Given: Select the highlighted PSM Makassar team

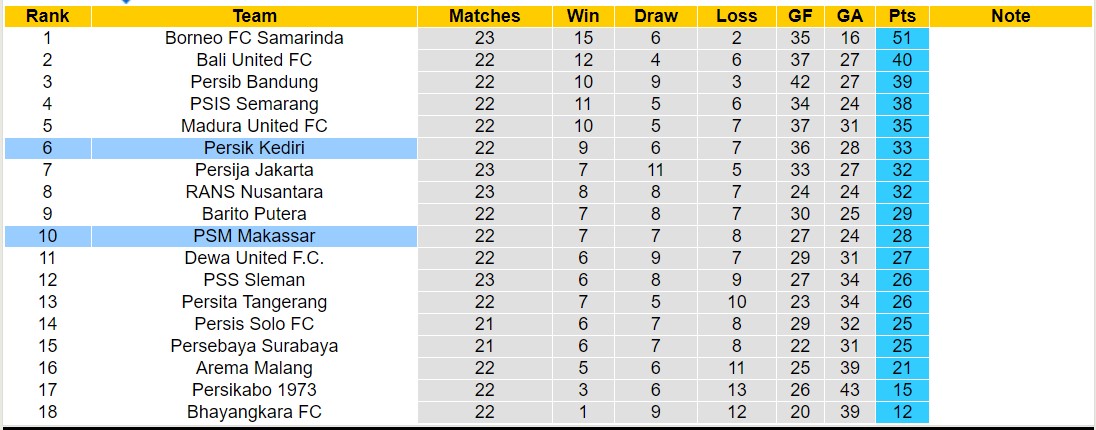Looking at the screenshot, I should 254,236.
